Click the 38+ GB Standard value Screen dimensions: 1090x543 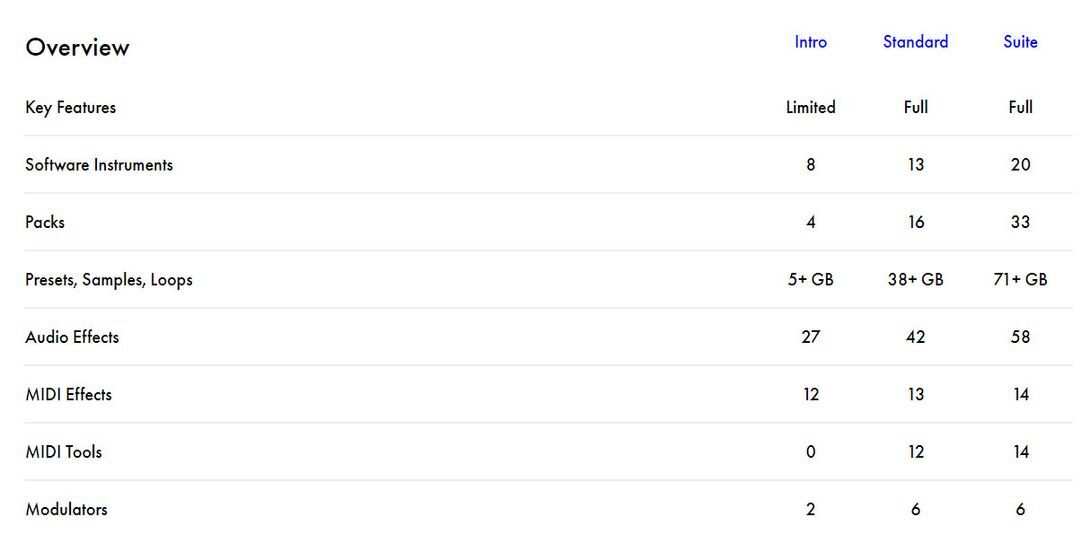pos(915,280)
